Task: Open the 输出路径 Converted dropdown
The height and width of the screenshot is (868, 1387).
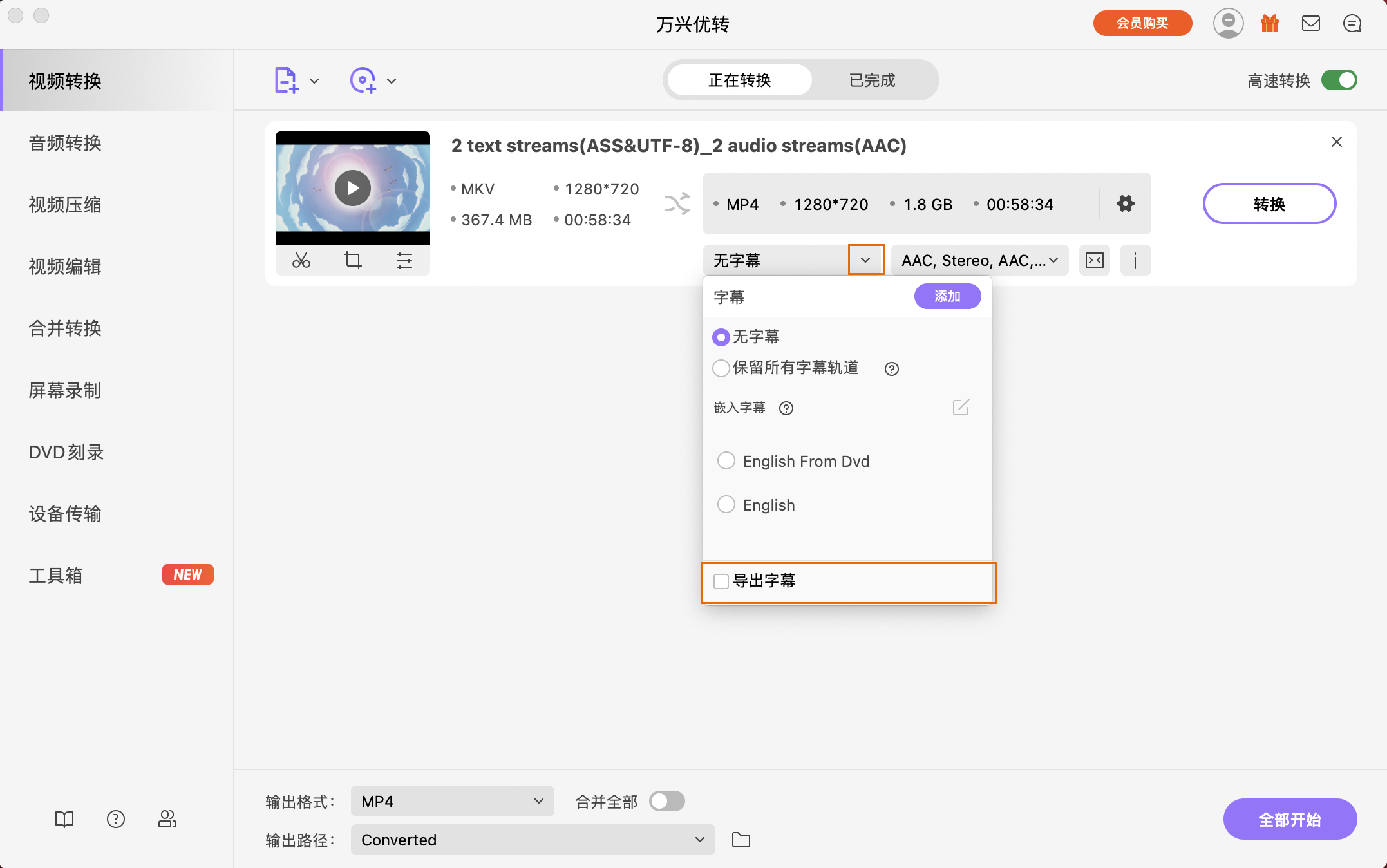Action: 533,840
